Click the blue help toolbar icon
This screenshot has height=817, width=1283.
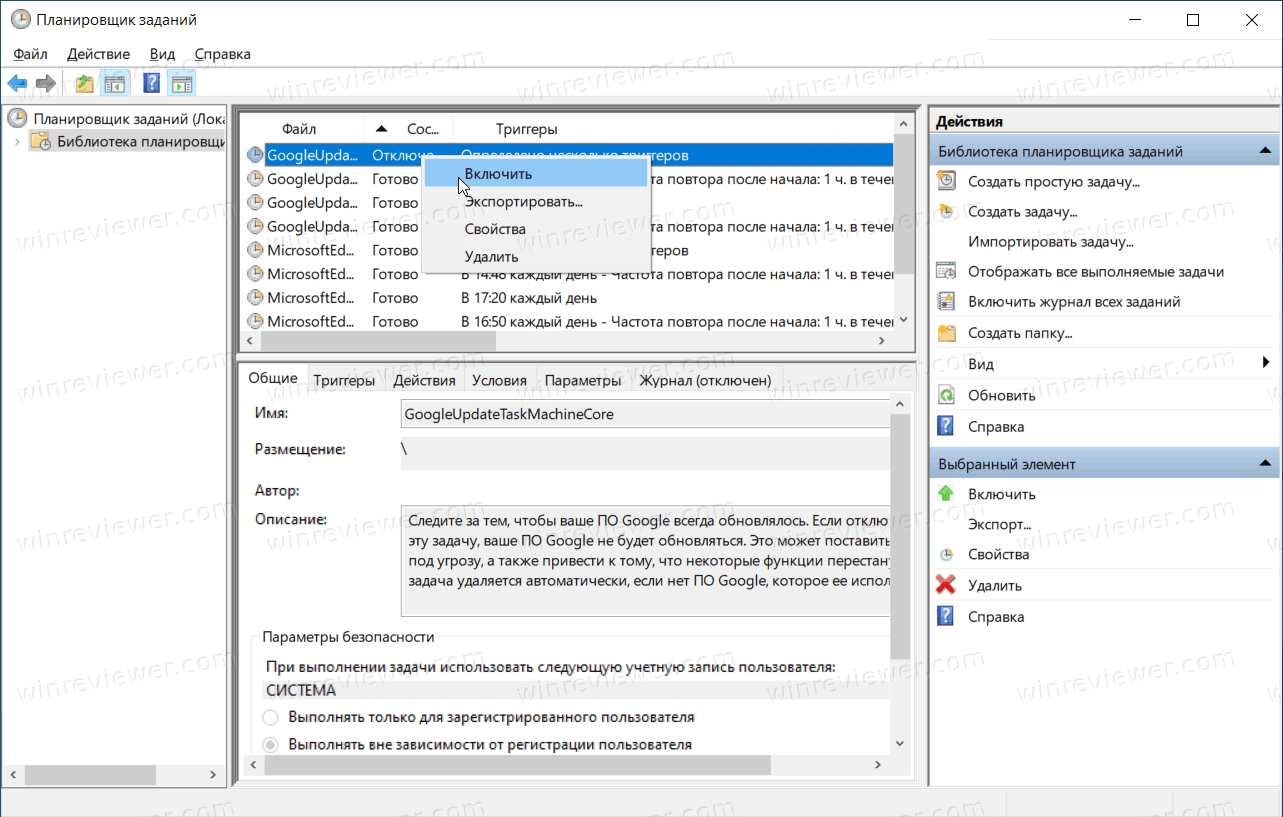pyautogui.click(x=152, y=83)
